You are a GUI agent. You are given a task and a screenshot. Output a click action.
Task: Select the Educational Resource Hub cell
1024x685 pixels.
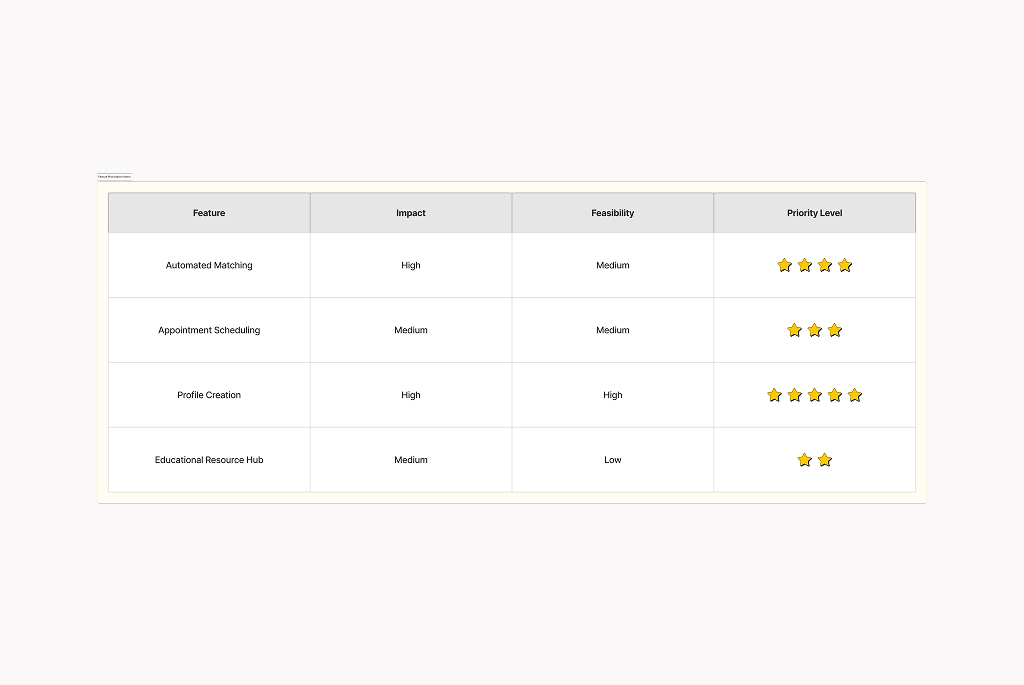click(209, 460)
